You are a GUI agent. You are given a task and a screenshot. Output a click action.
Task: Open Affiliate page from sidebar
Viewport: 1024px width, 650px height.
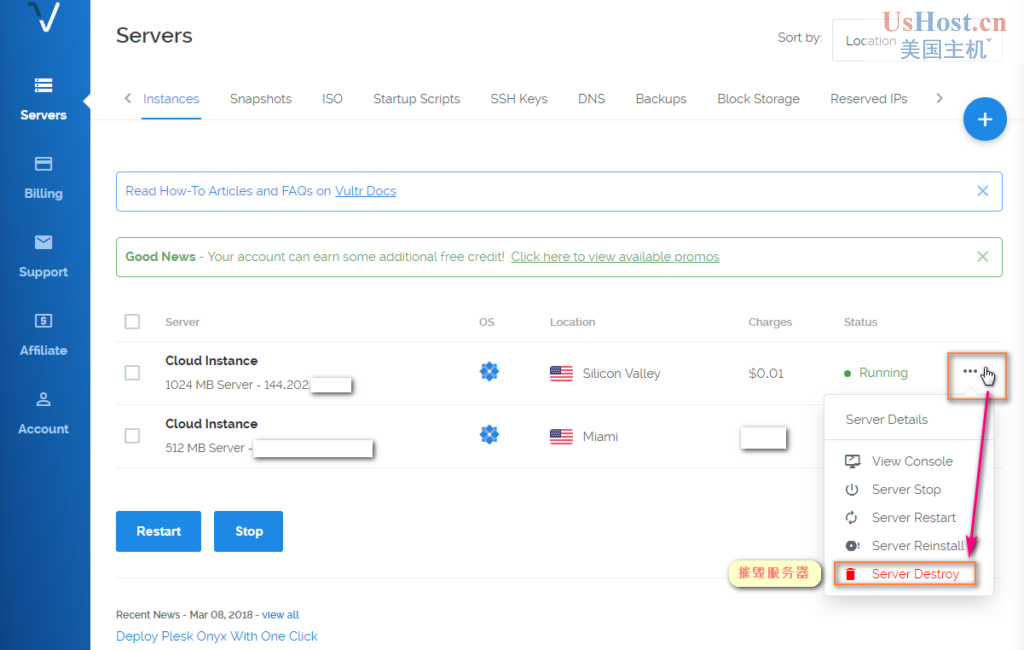43,334
